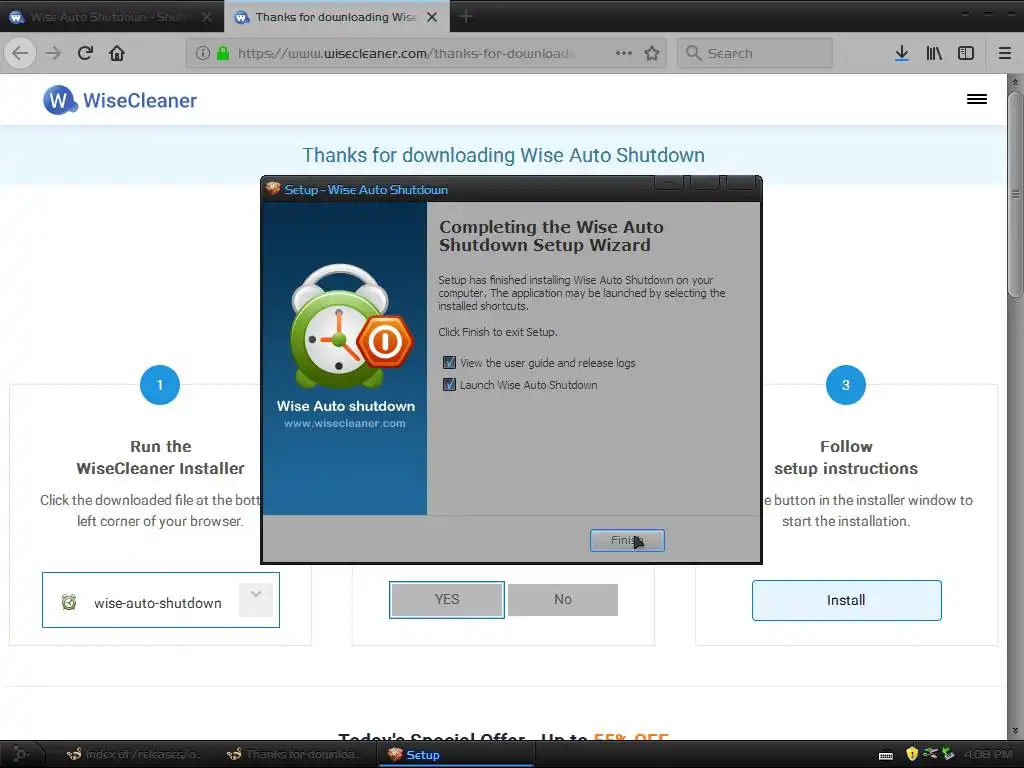The width and height of the screenshot is (1024, 768).
Task: Go to the browser Home page
Action: click(117, 53)
